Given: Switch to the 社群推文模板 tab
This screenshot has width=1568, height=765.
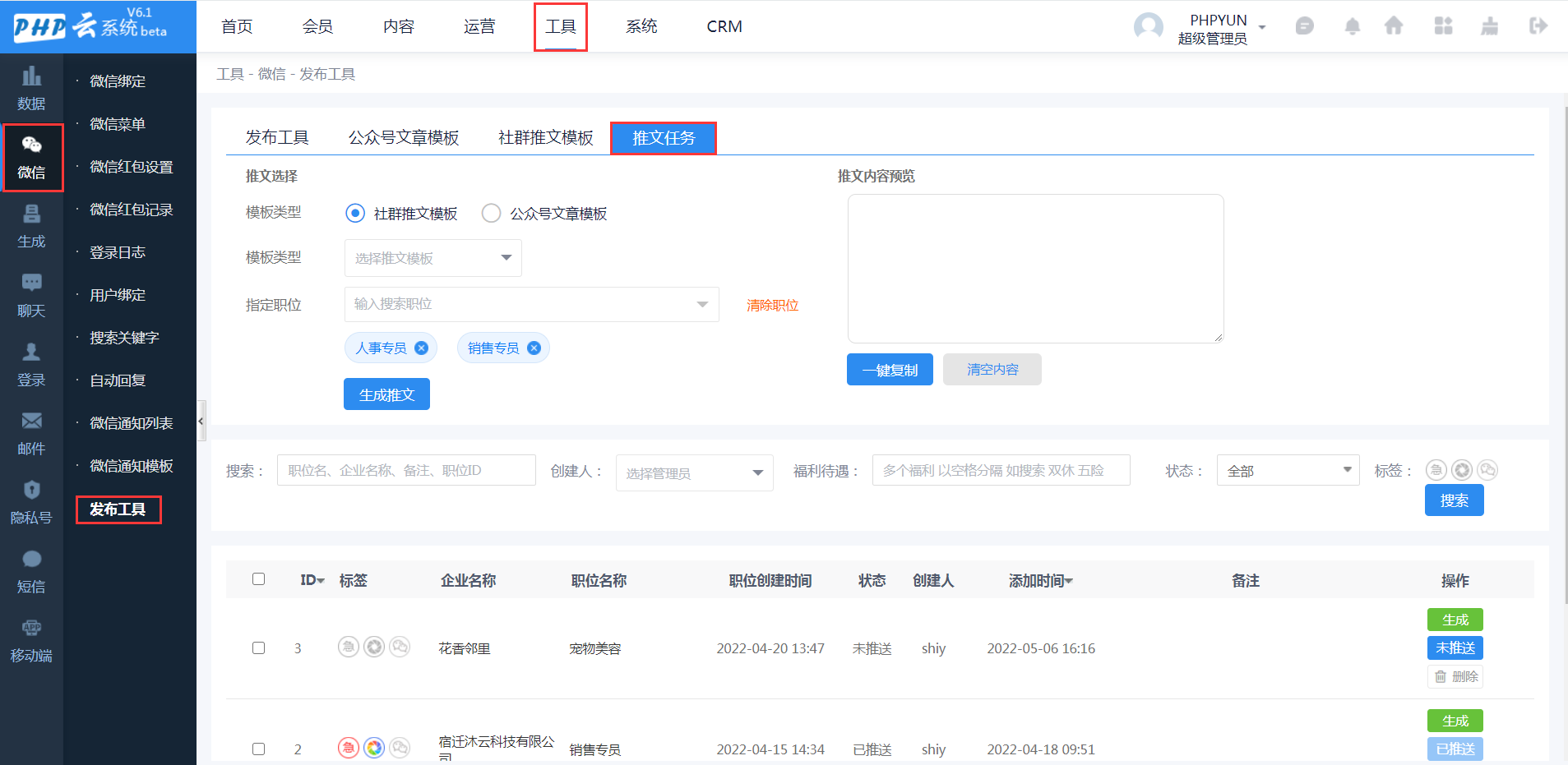Looking at the screenshot, I should pyautogui.click(x=546, y=137).
